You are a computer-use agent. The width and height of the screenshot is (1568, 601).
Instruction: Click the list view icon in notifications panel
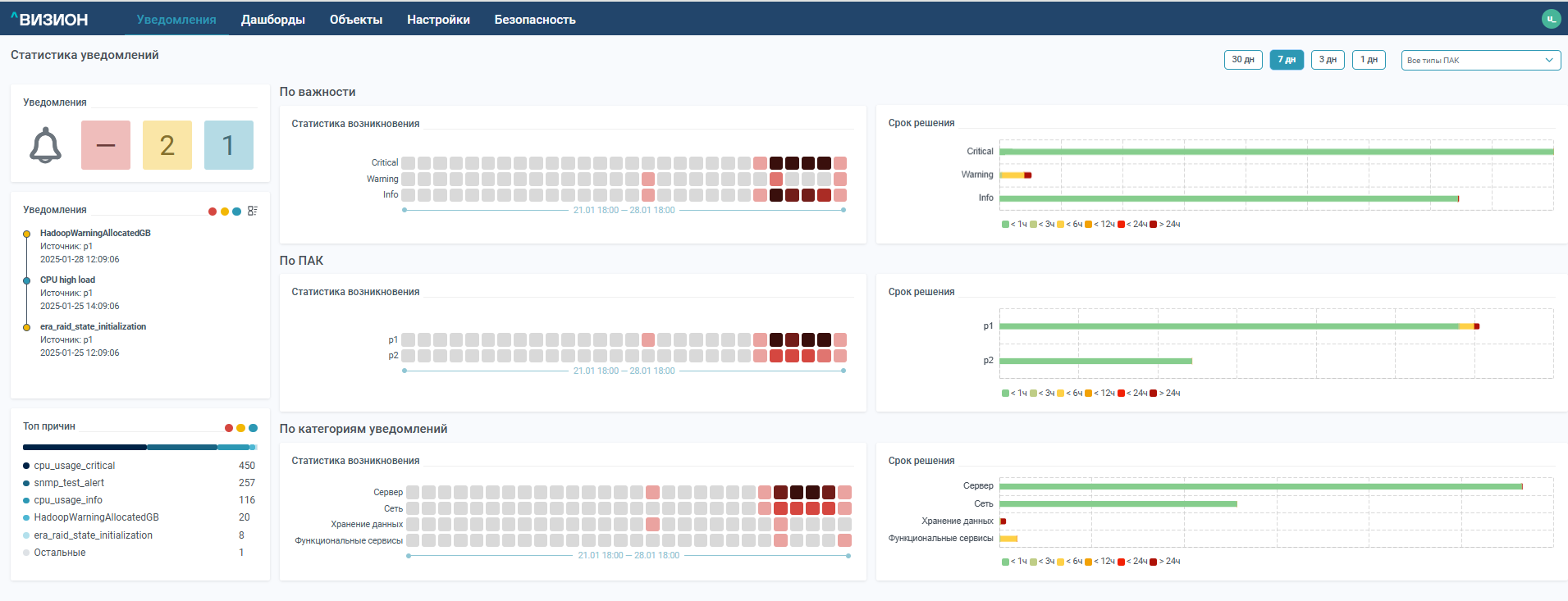[253, 211]
